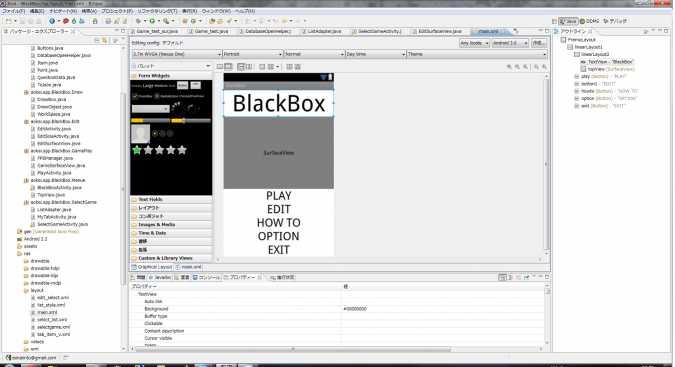Expand the Time & Date palette category
Image resolution: width=675 pixels, height=367 pixels.
pyautogui.click(x=171, y=233)
